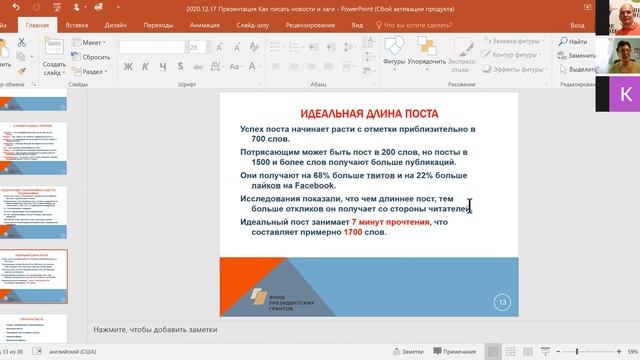Toggle Заметки notes button in status bar
The width and height of the screenshot is (640, 360).
[408, 351]
